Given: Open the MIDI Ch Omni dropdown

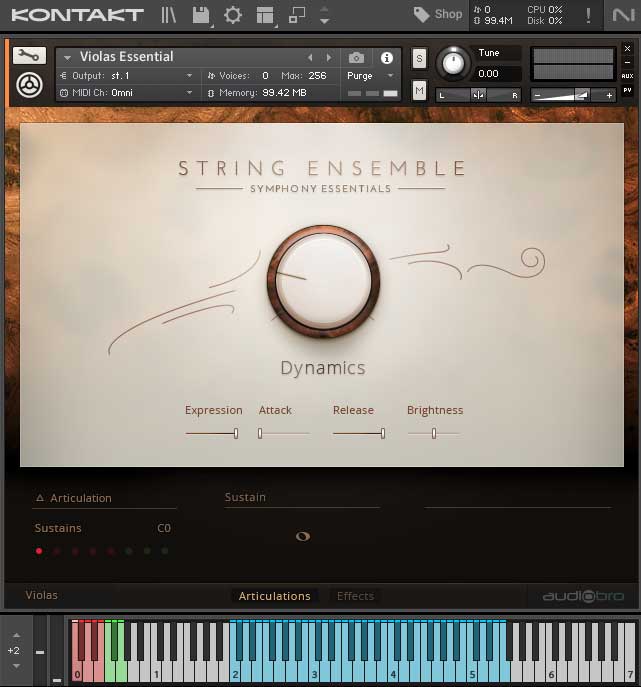Looking at the screenshot, I should click(126, 93).
